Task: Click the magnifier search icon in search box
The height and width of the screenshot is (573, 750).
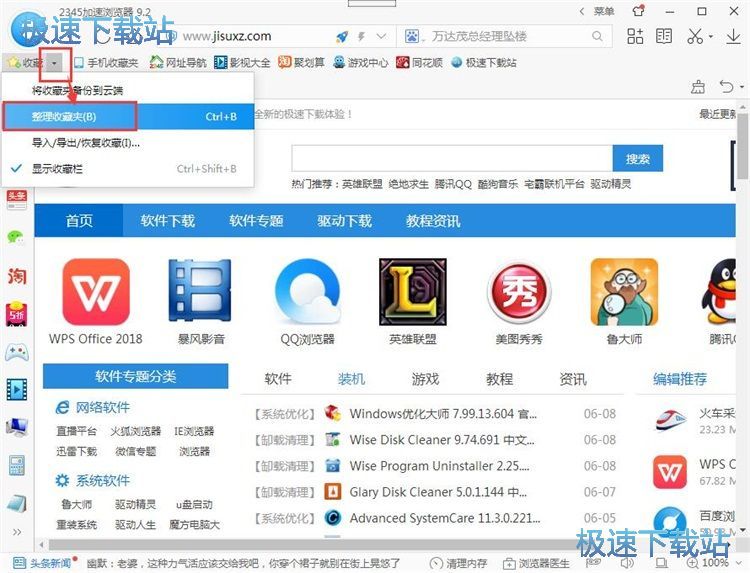Action: click(597, 36)
